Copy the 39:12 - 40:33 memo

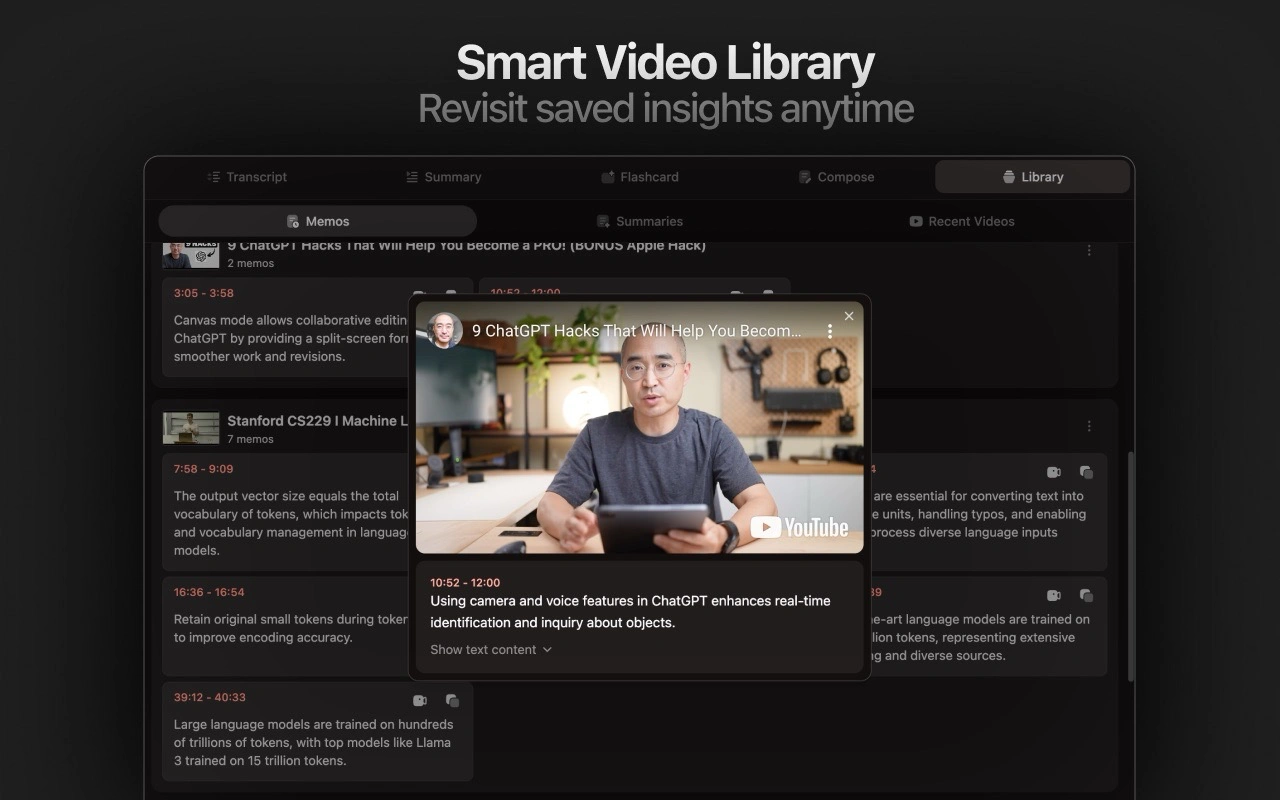(x=452, y=700)
